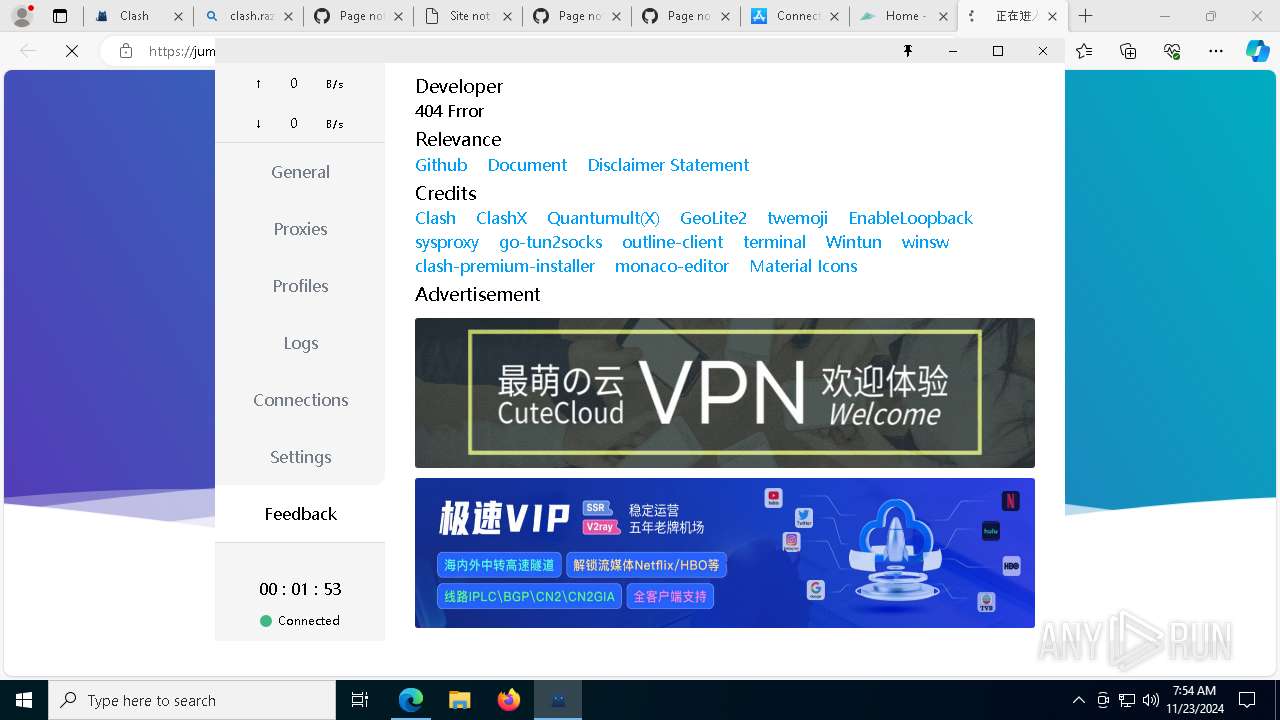
Task: Close the Home browser tab
Action: 943,16
